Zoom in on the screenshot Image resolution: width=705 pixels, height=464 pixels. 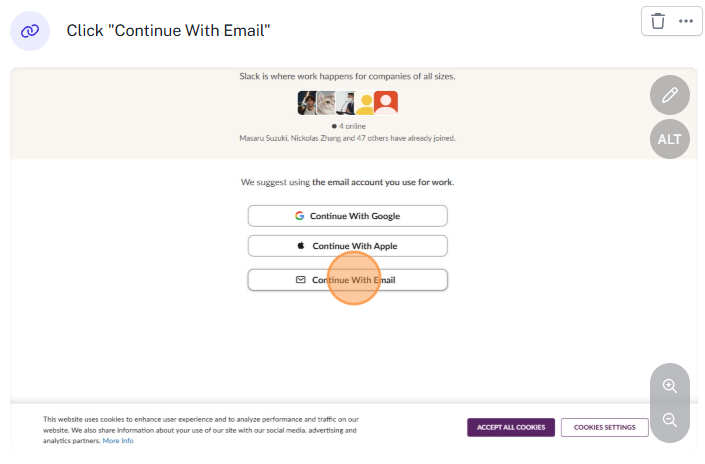coord(669,386)
